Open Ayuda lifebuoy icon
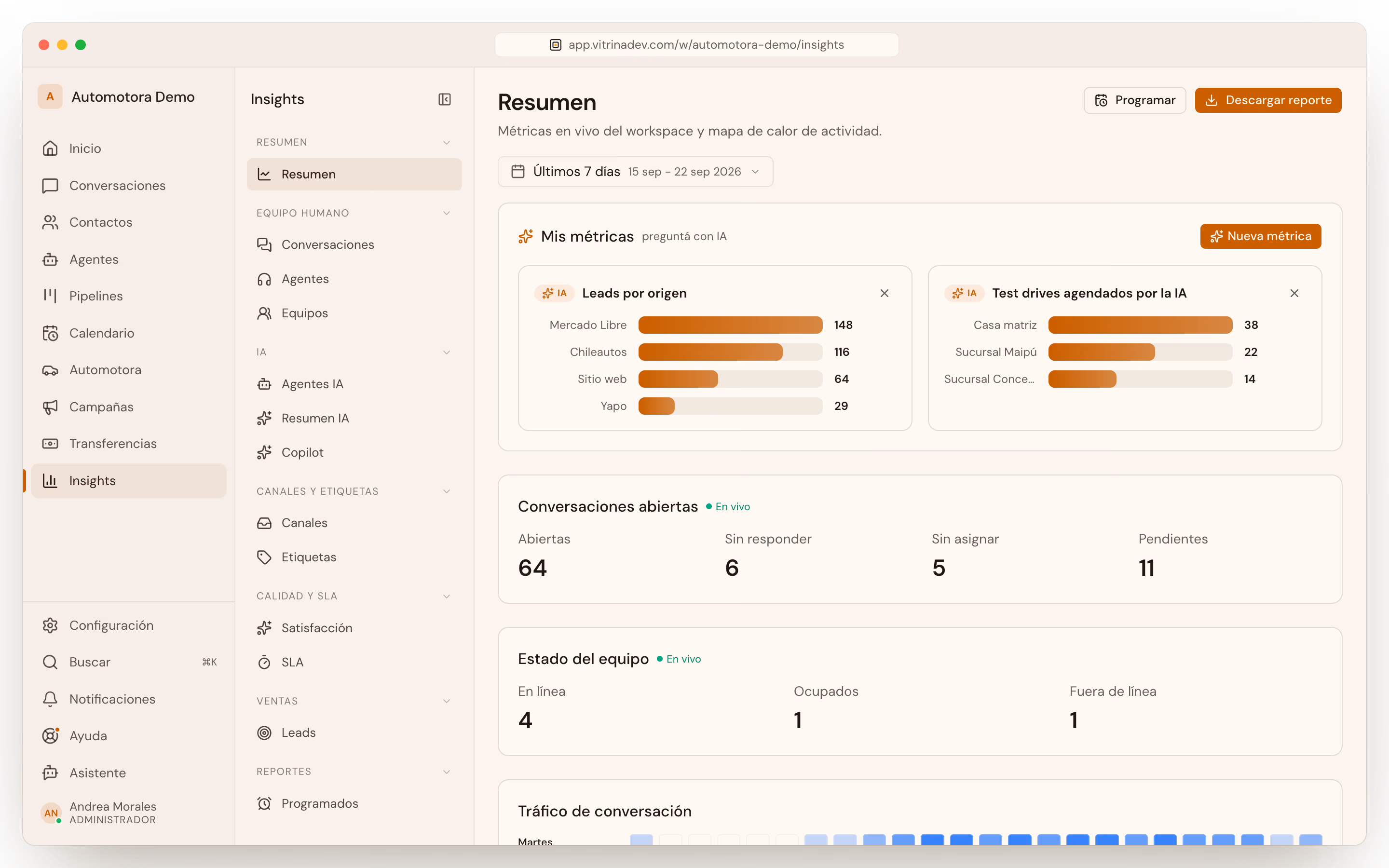 pos(50,735)
